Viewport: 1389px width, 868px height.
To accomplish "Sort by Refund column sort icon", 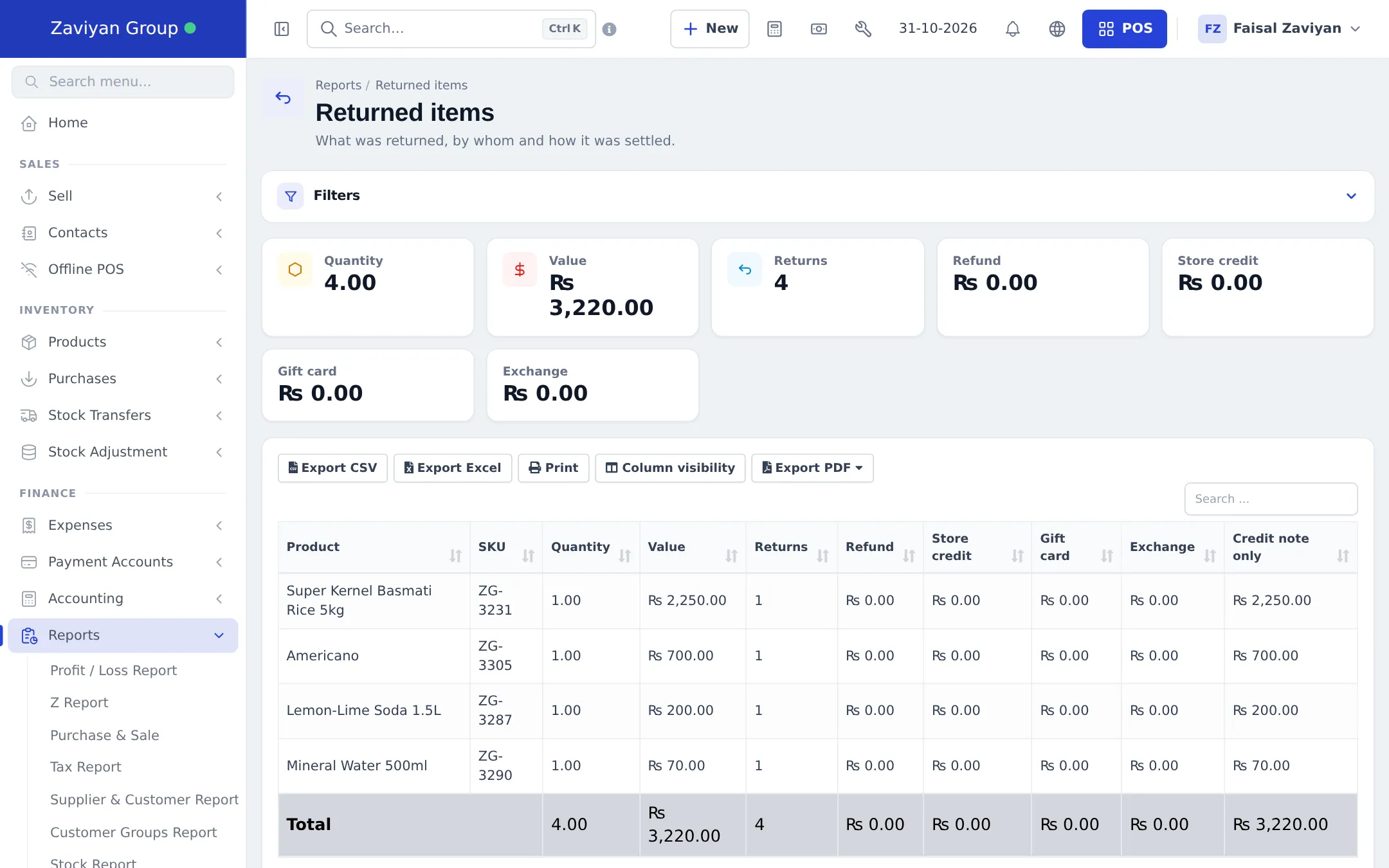I will tap(909, 556).
